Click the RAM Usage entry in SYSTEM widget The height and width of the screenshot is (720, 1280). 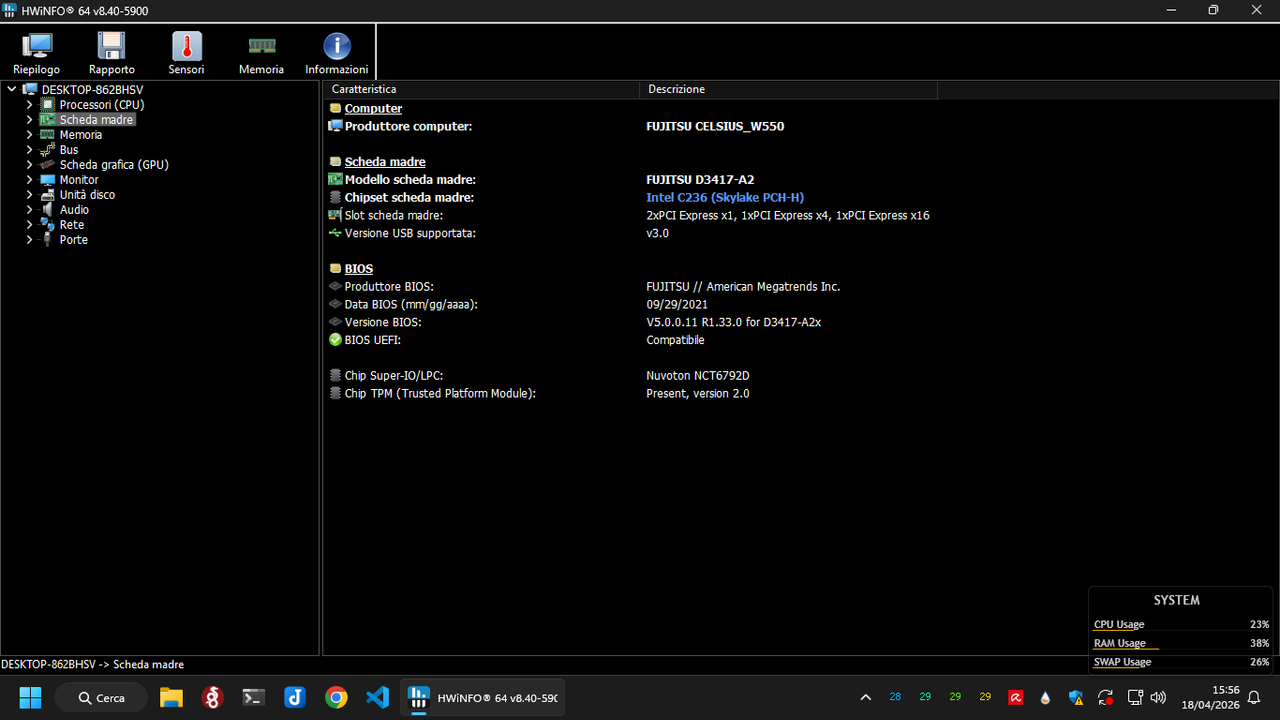(x=1181, y=644)
